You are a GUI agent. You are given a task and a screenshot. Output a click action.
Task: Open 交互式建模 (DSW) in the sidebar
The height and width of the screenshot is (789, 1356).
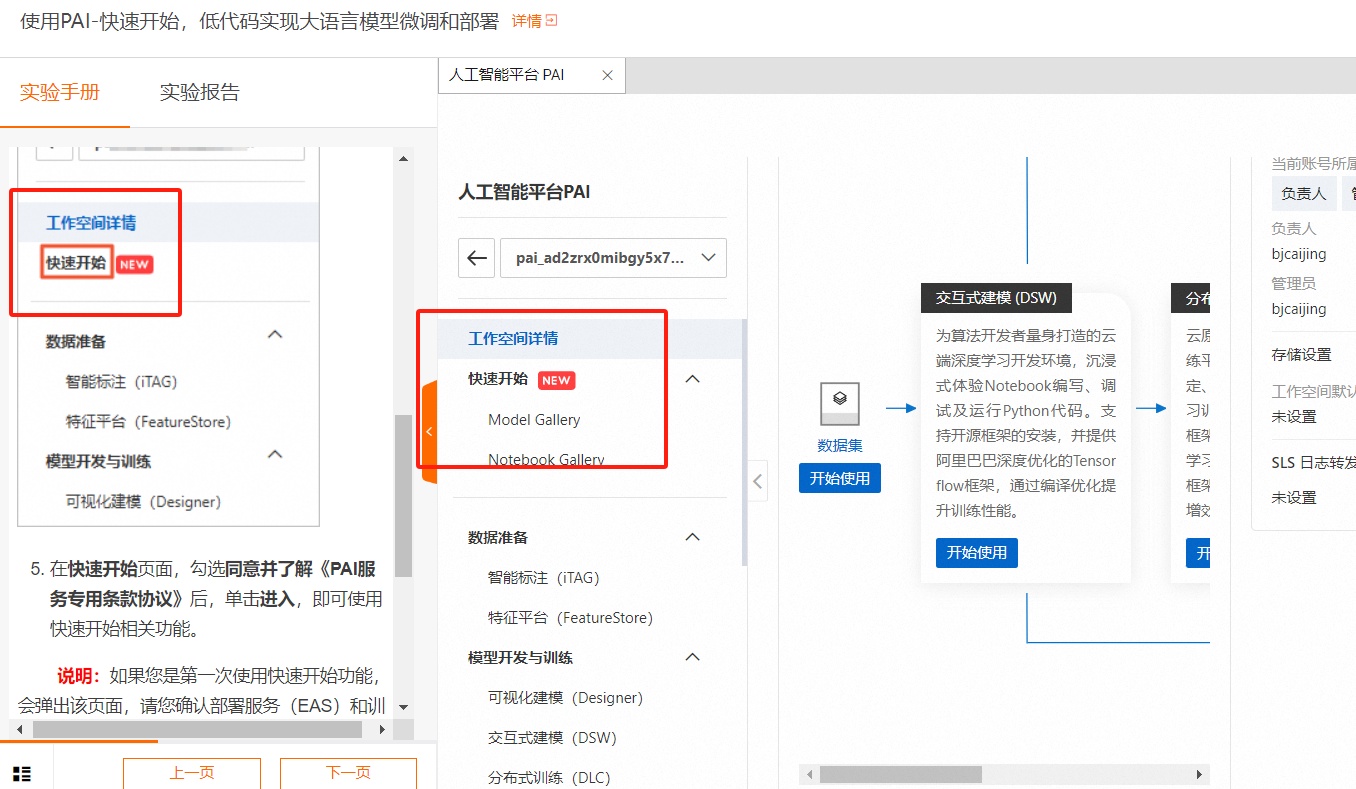tap(552, 738)
